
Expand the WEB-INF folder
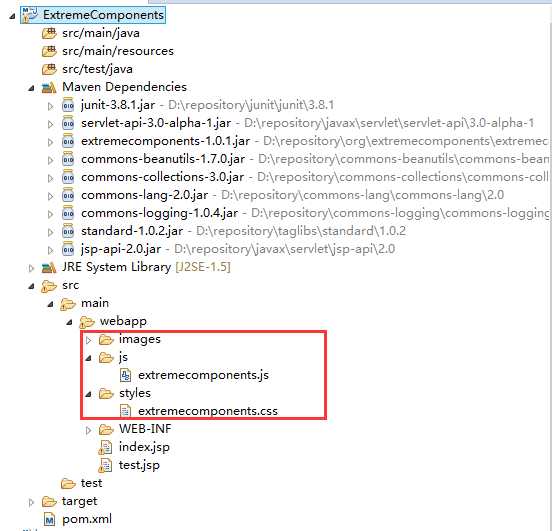click(x=88, y=430)
